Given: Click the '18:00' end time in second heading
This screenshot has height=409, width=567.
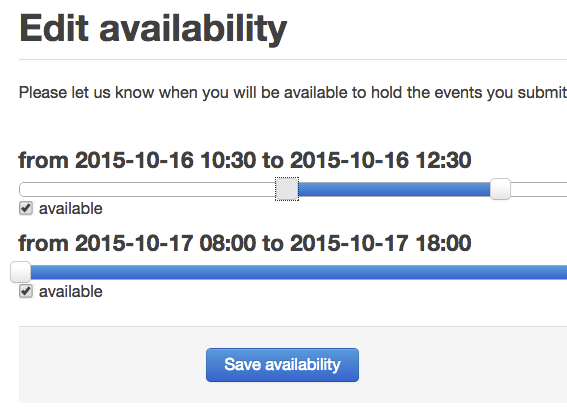Looking at the screenshot, I should [x=443, y=243].
